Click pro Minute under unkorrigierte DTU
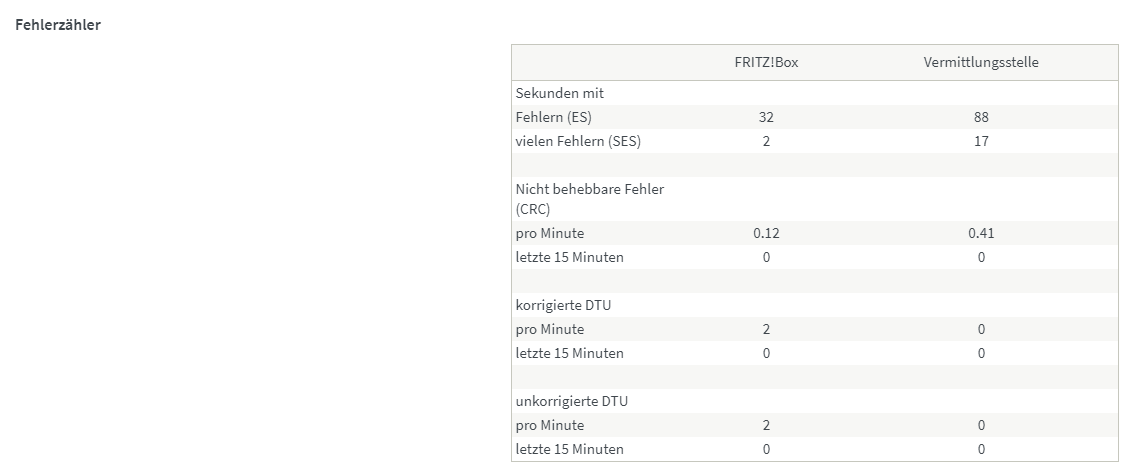The width and height of the screenshot is (1136, 468). pyautogui.click(x=550, y=425)
